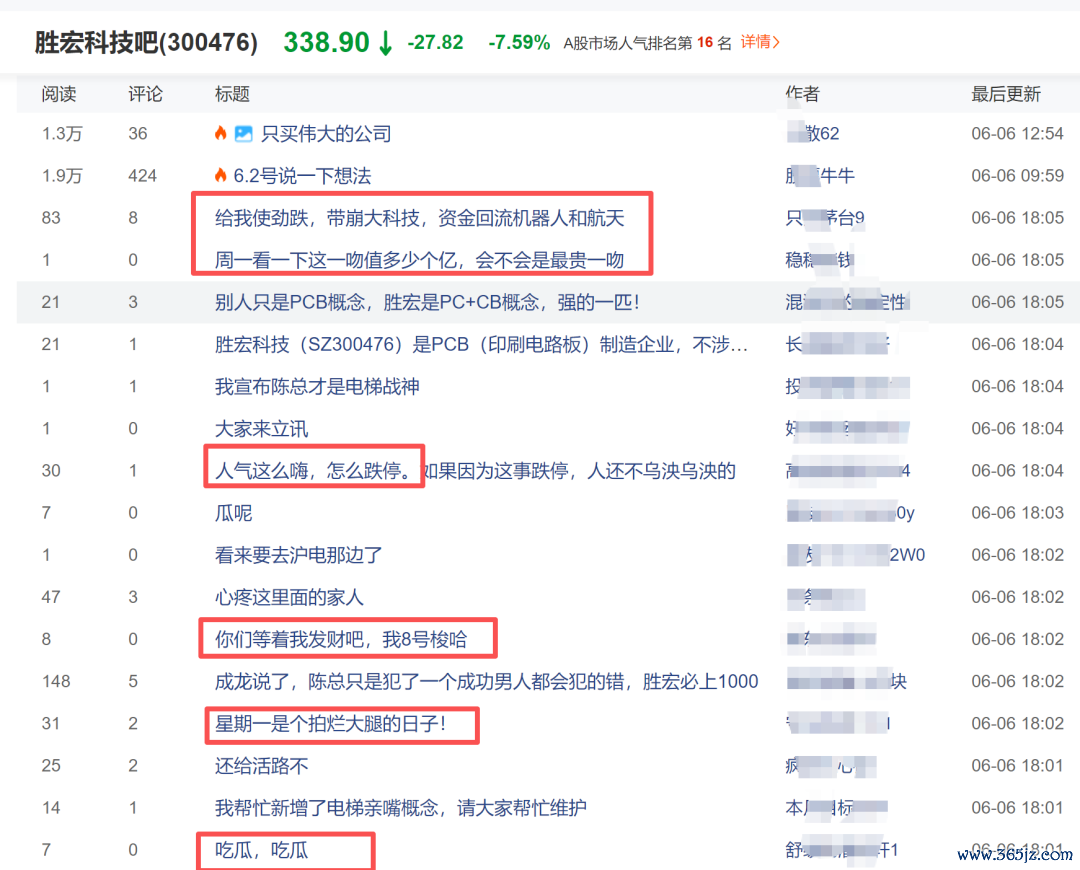Open post 胜宏科技（SZ300476）是PCB
1080x870 pixels.
pos(481,344)
